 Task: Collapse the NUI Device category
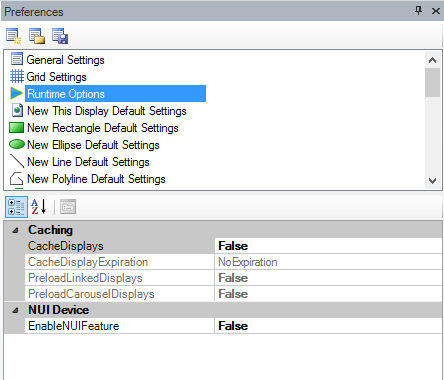15,310
